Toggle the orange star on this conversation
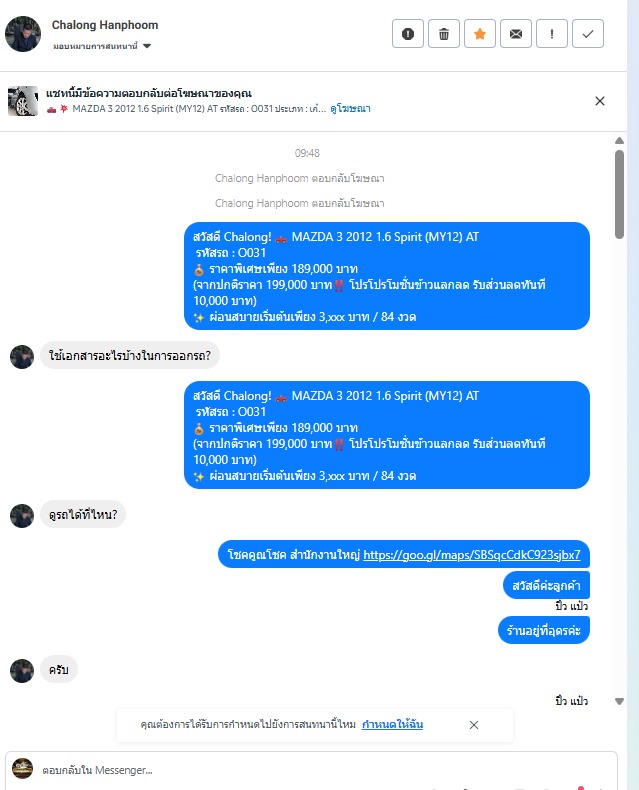The width and height of the screenshot is (639, 790). coord(480,34)
